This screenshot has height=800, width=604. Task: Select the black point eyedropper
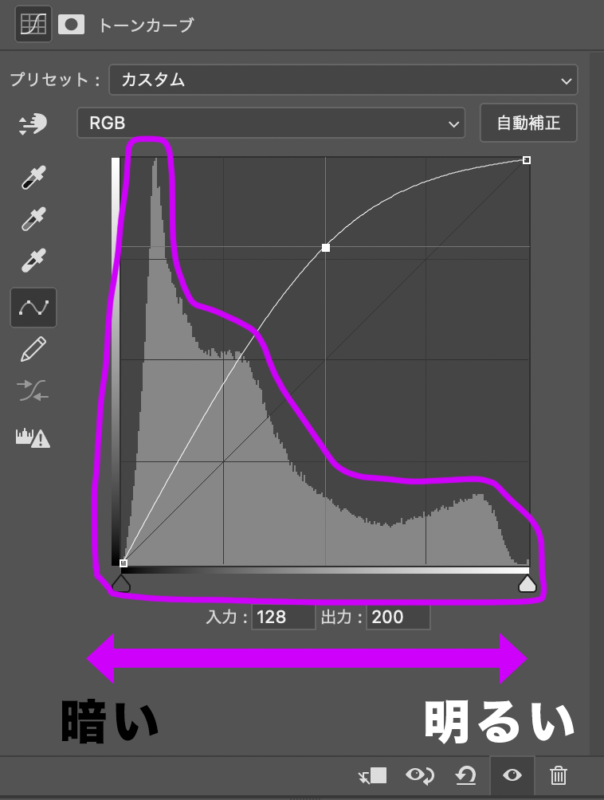(x=34, y=178)
